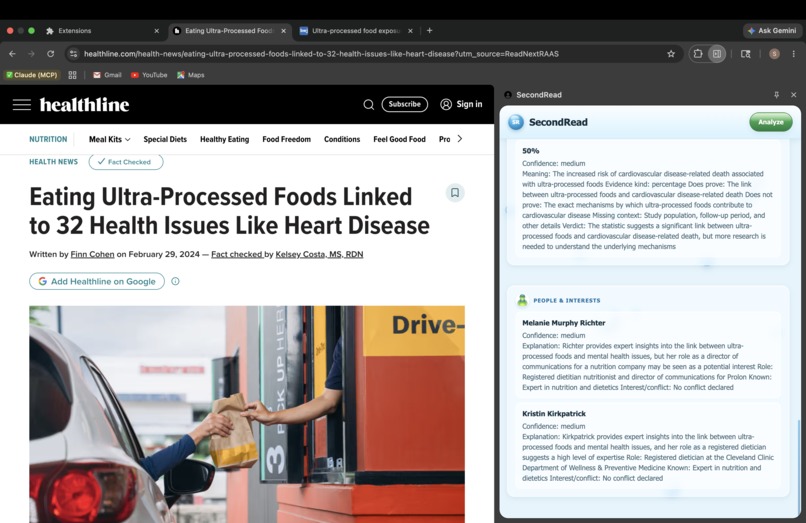The height and width of the screenshot is (523, 806).
Task: Click HEALTH NEWS category link
Action: 53,161
